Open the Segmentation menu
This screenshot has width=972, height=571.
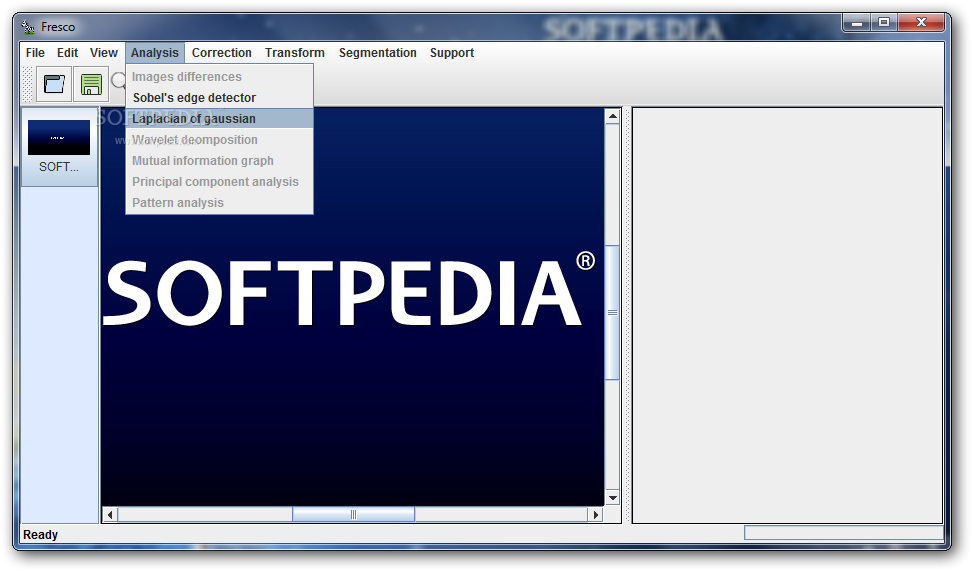click(378, 53)
